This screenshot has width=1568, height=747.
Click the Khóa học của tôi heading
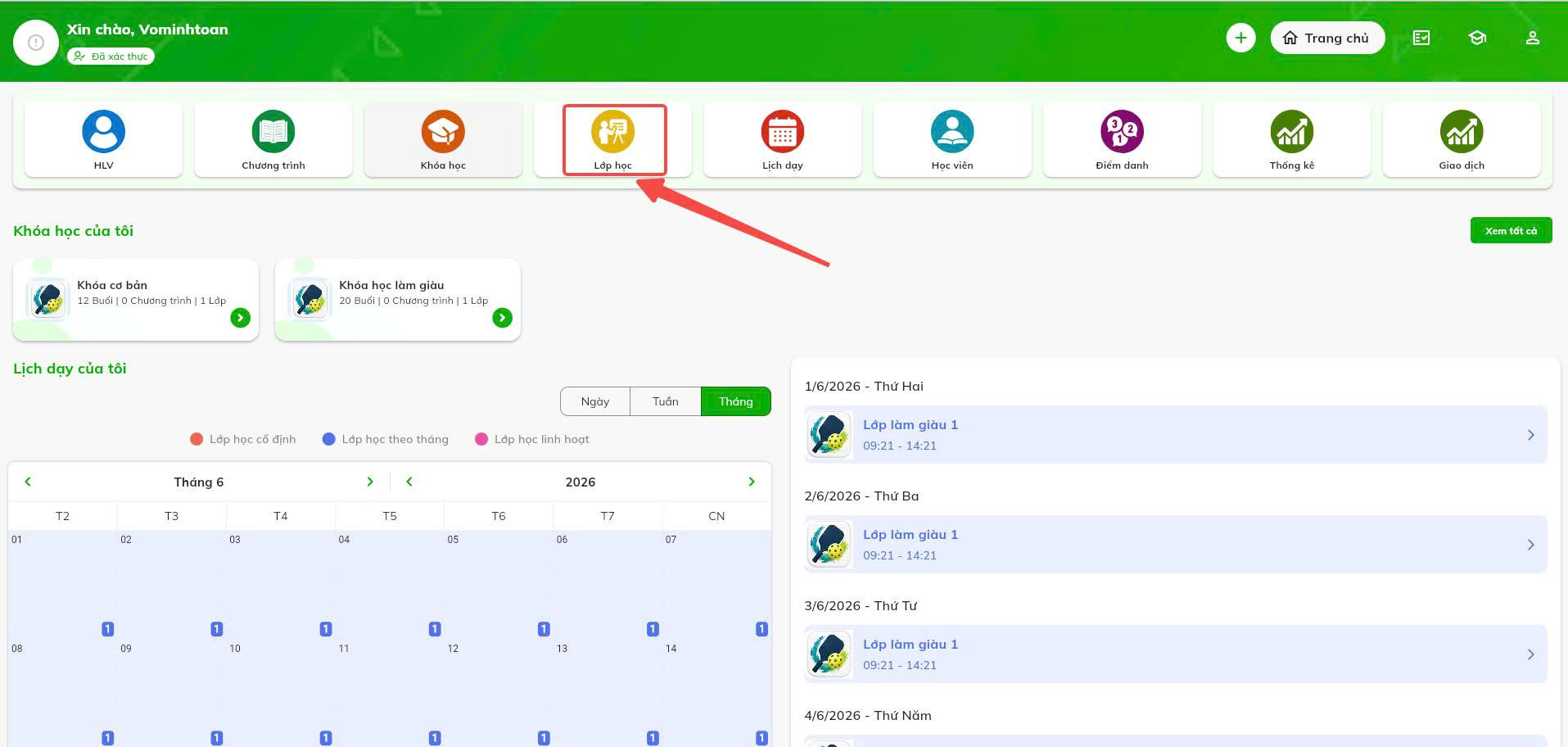point(73,231)
